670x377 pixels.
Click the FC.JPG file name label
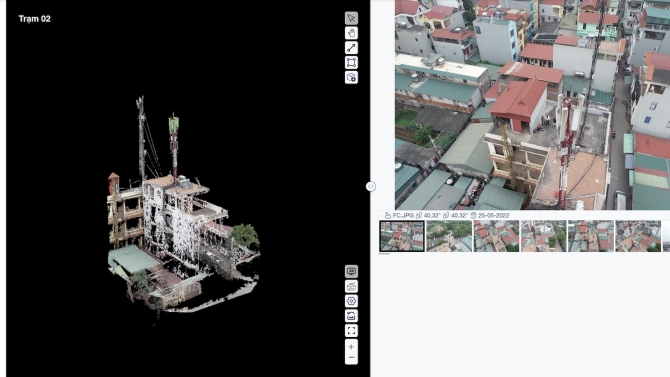pos(403,215)
